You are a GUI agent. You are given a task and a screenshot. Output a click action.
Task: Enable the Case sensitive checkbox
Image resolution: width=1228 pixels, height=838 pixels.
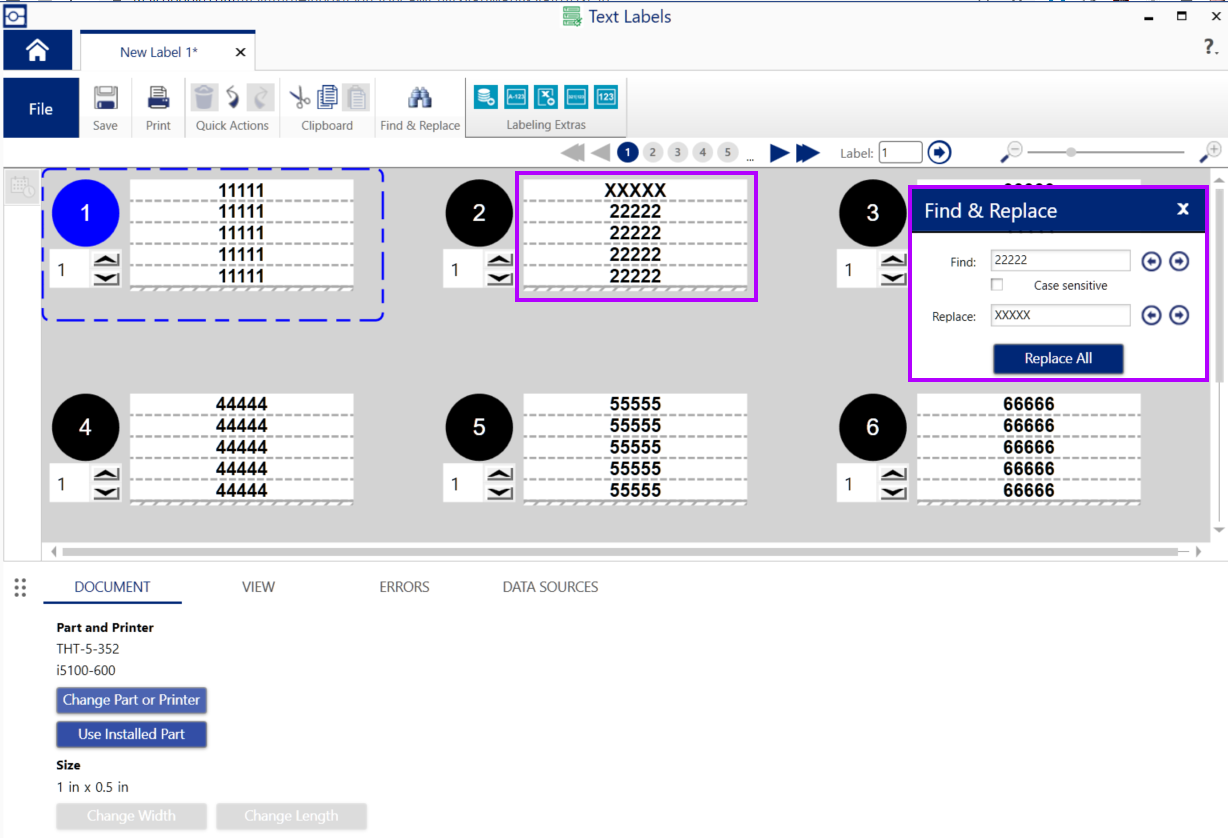click(x=997, y=285)
